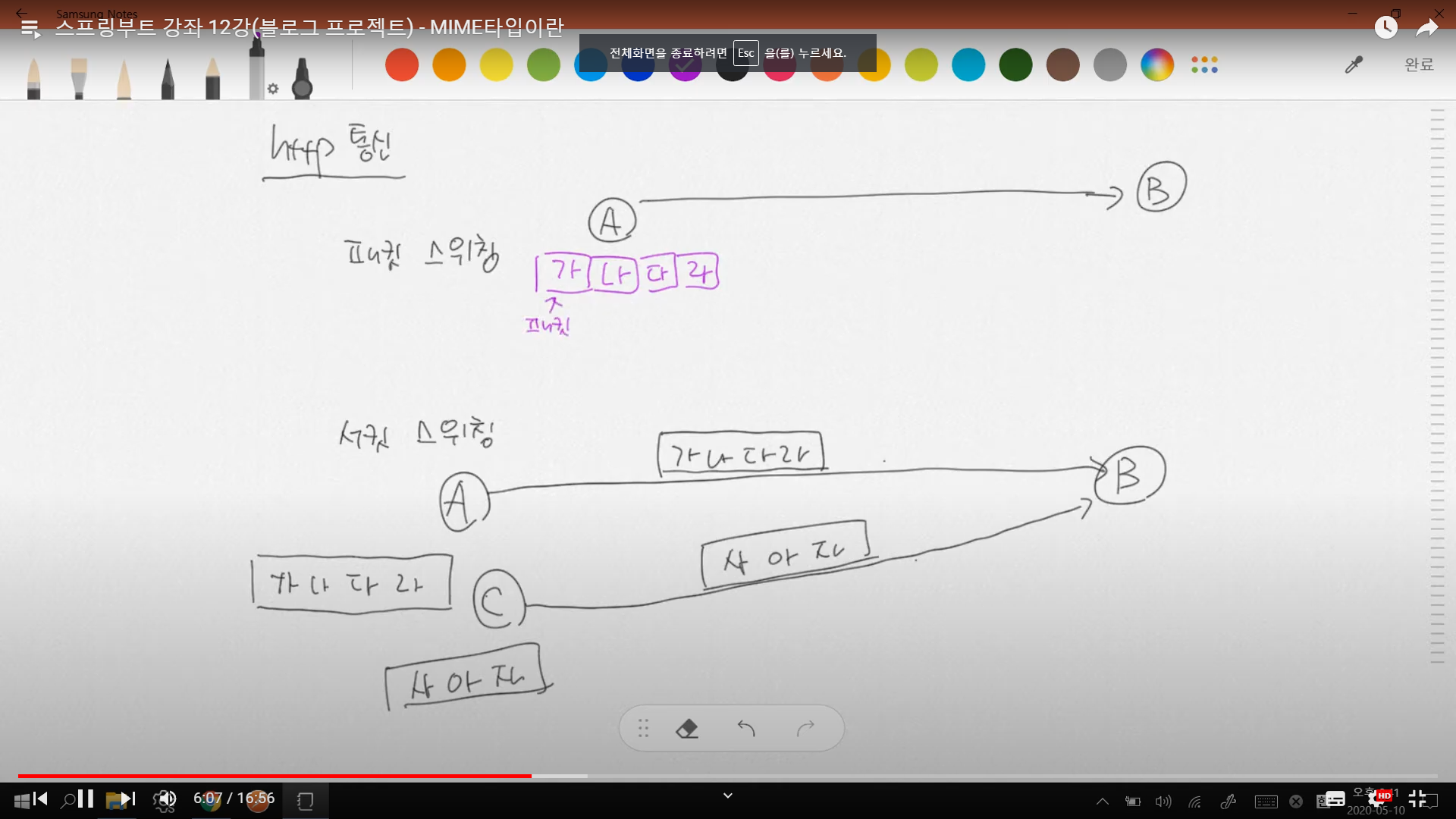1456x819 pixels.
Task: Open video quality settings gear
Action: [1376, 799]
